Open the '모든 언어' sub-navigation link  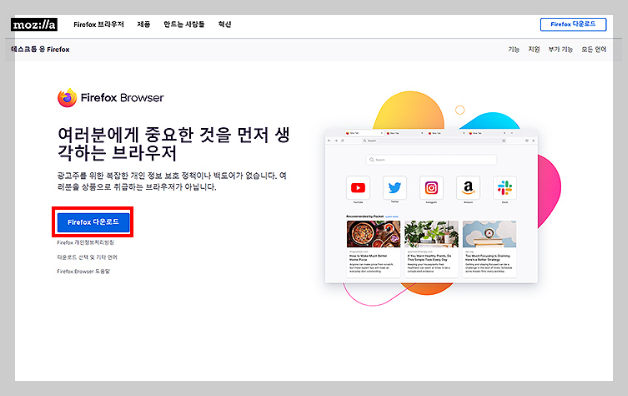pyautogui.click(x=594, y=49)
